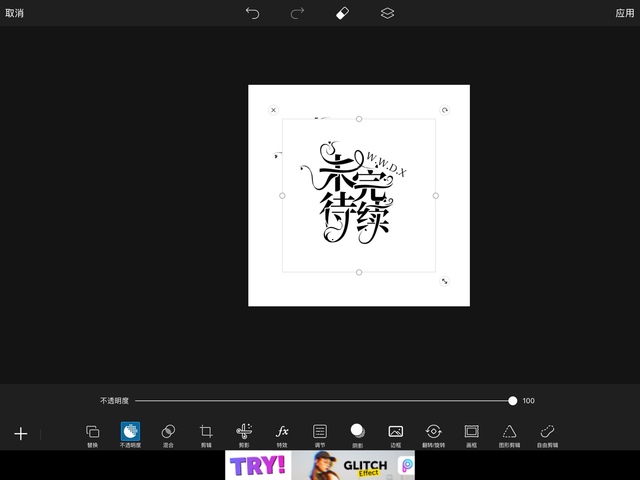
Task: Tap the redo arrow in top bar
Action: [x=297, y=13]
